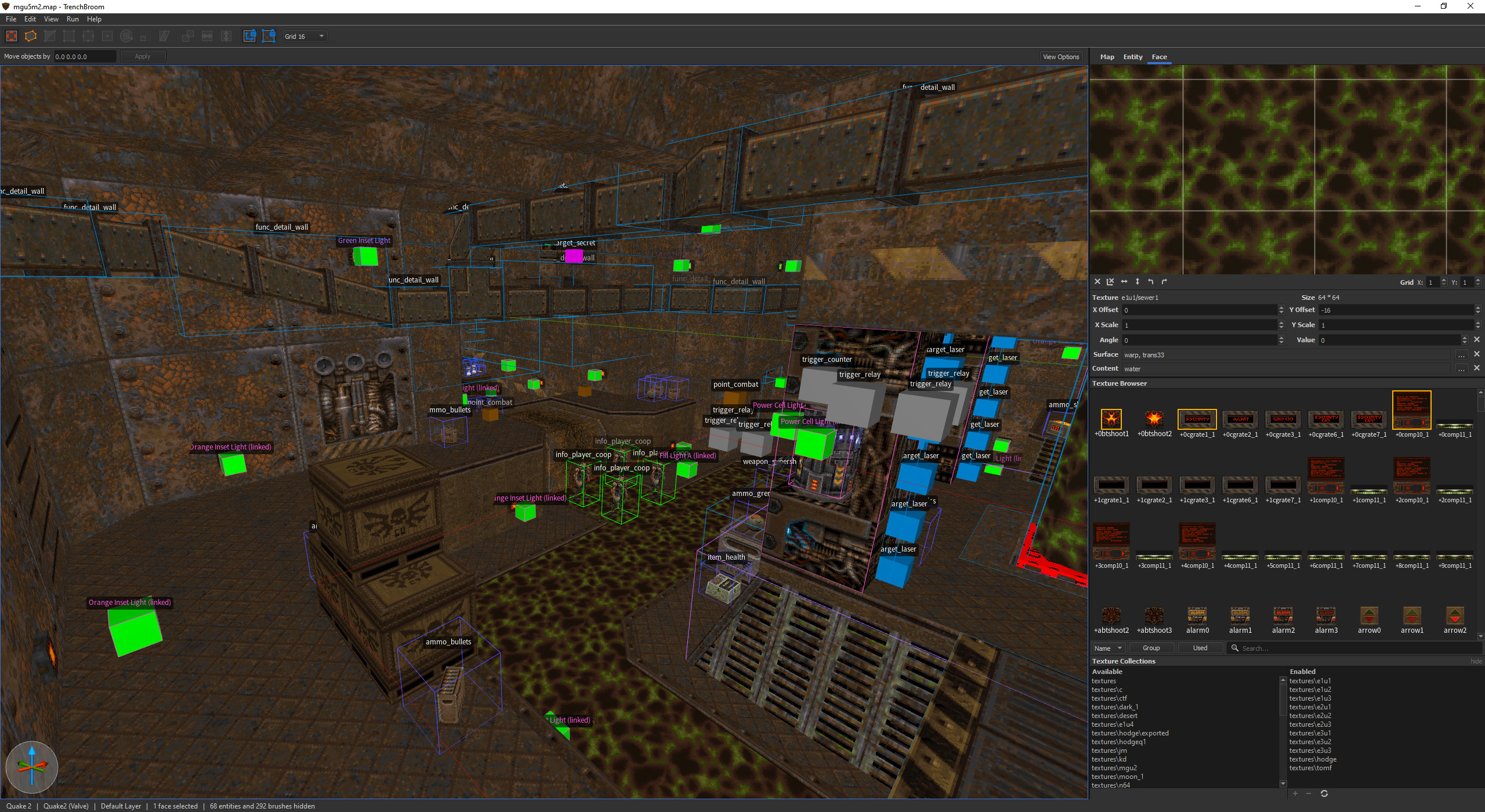Screen dimensions: 1485x812
Task: Select the face tool icon
Action: point(107,36)
